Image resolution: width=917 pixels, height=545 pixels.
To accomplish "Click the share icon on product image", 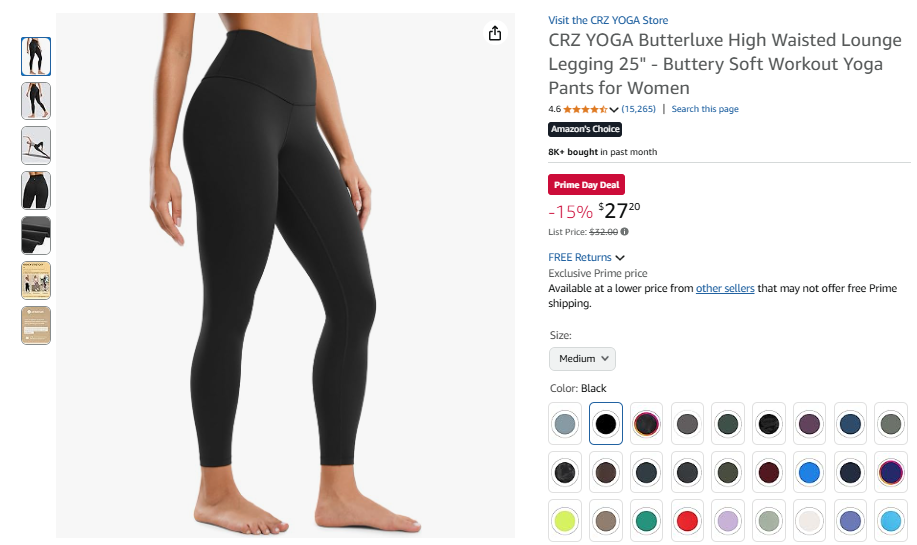I will tap(495, 33).
